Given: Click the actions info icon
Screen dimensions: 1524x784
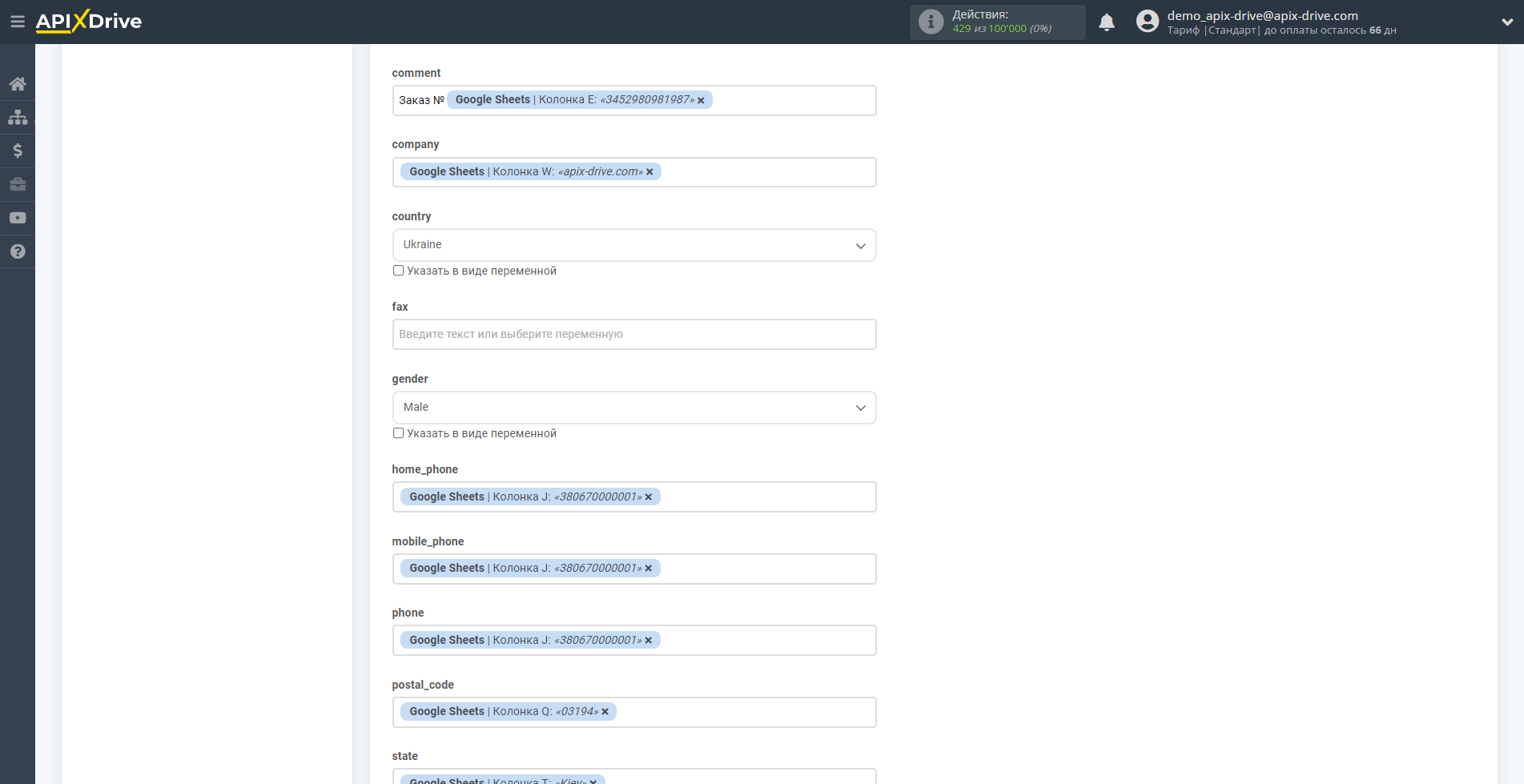Looking at the screenshot, I should [931, 22].
